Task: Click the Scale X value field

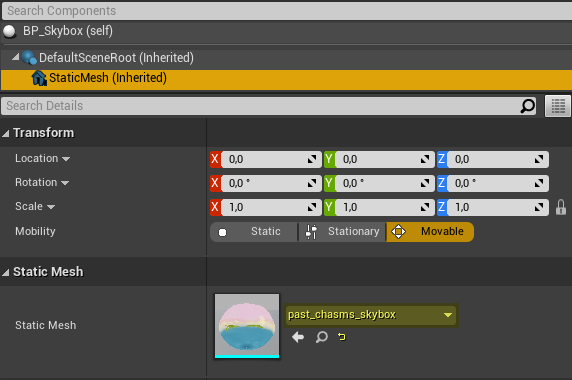Action: click(271, 207)
